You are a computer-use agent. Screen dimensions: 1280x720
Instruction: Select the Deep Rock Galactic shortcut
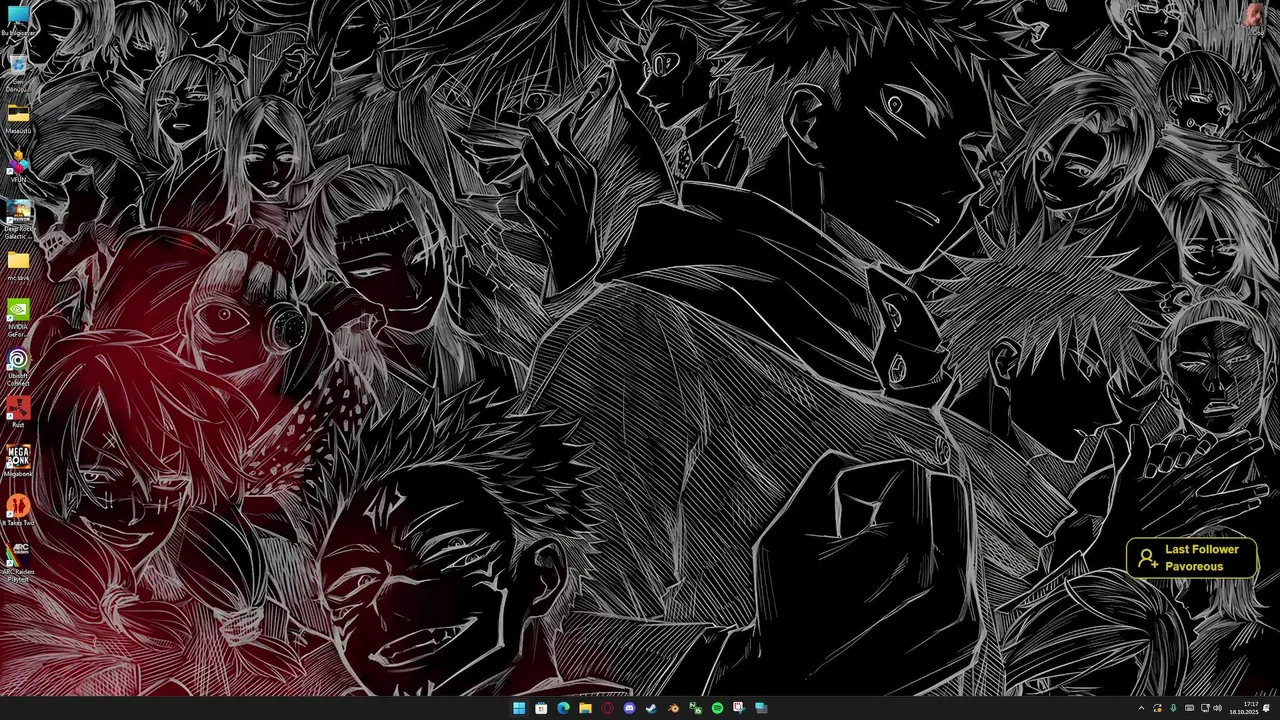coord(18,219)
